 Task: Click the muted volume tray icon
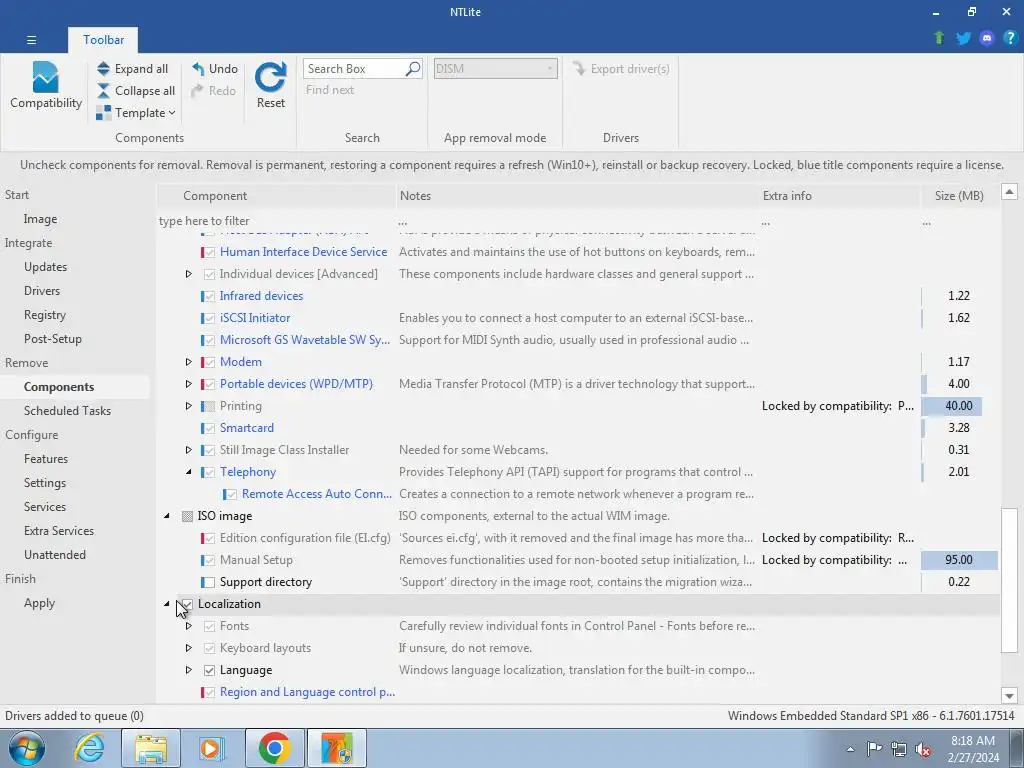(923, 748)
